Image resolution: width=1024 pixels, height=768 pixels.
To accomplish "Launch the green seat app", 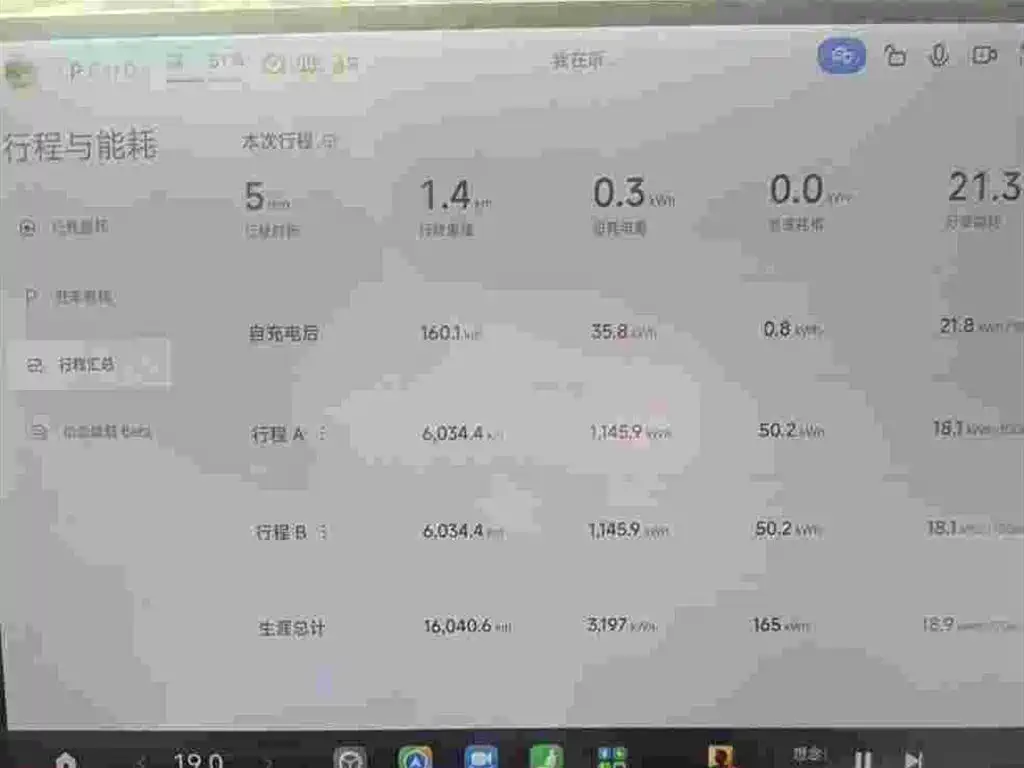I will click(x=547, y=758).
